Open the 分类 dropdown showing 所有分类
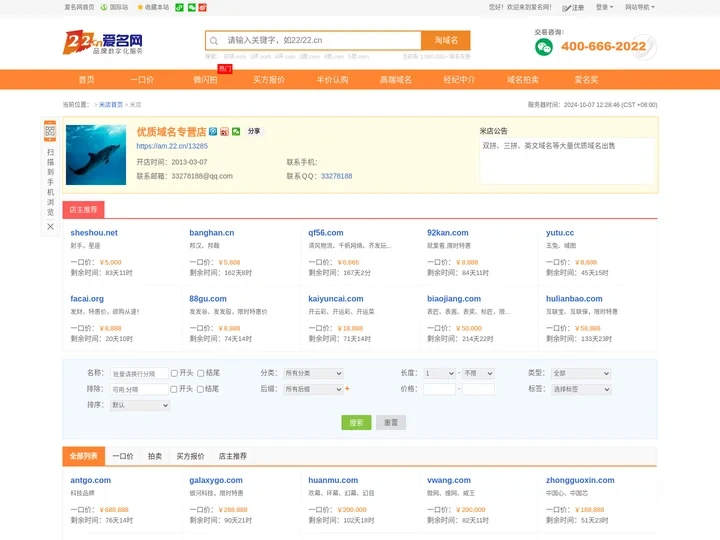This screenshot has width=720, height=540. tap(313, 373)
